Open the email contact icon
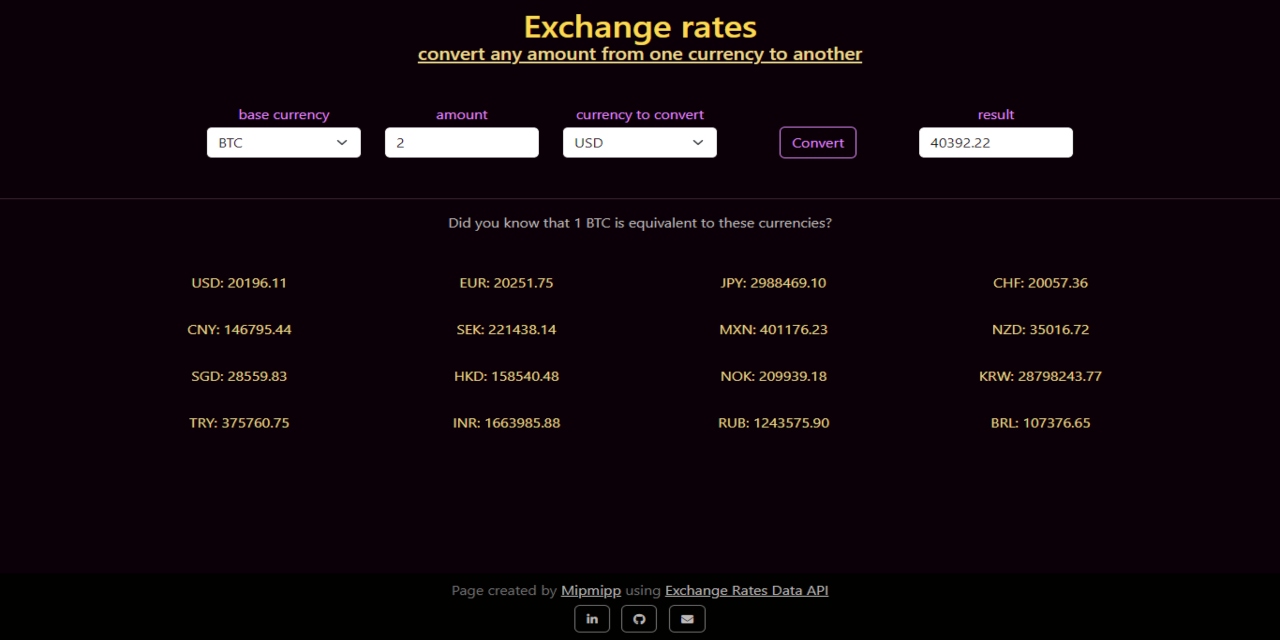Screen dimensions: 1280x640 [x=687, y=618]
